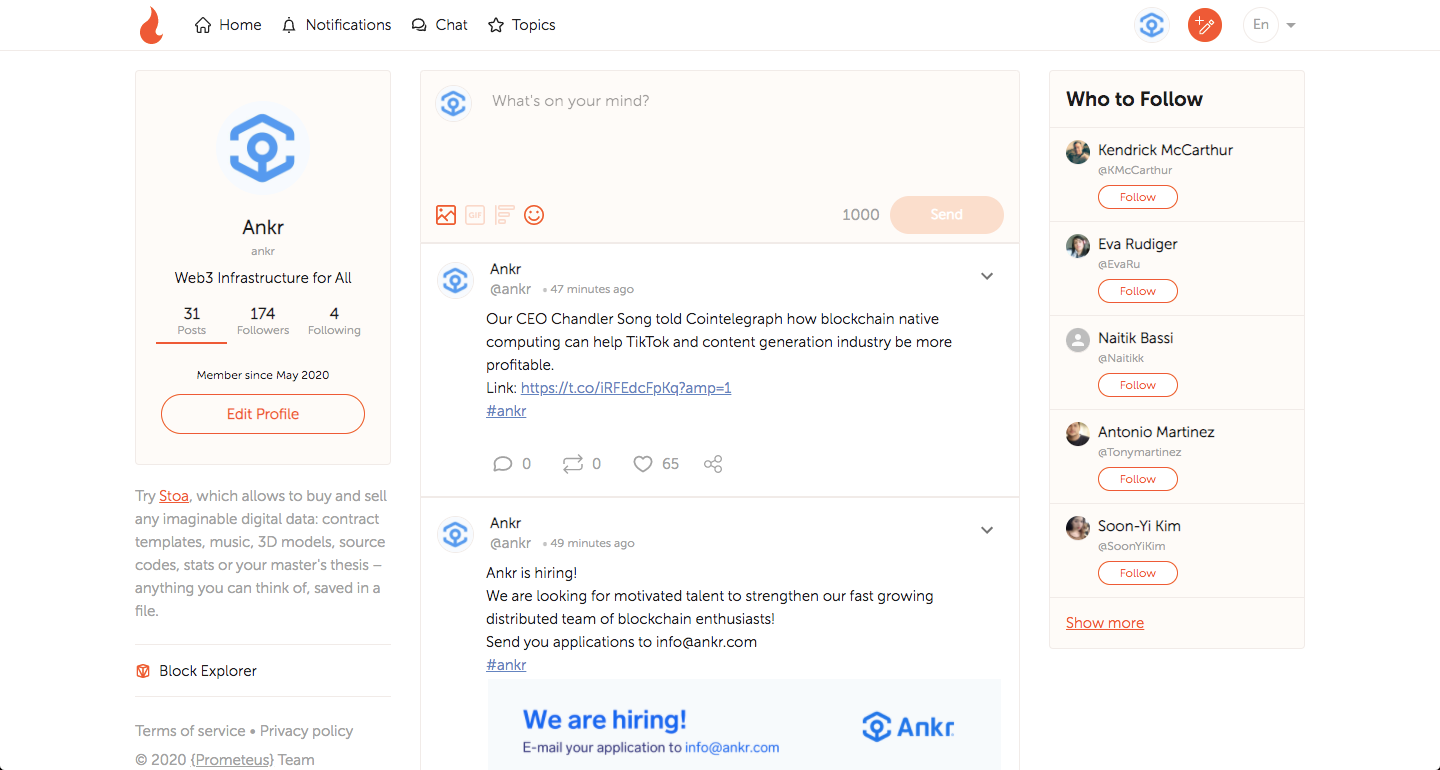Click the flame logo icon
Image resolution: width=1440 pixels, height=770 pixels.
tap(151, 25)
